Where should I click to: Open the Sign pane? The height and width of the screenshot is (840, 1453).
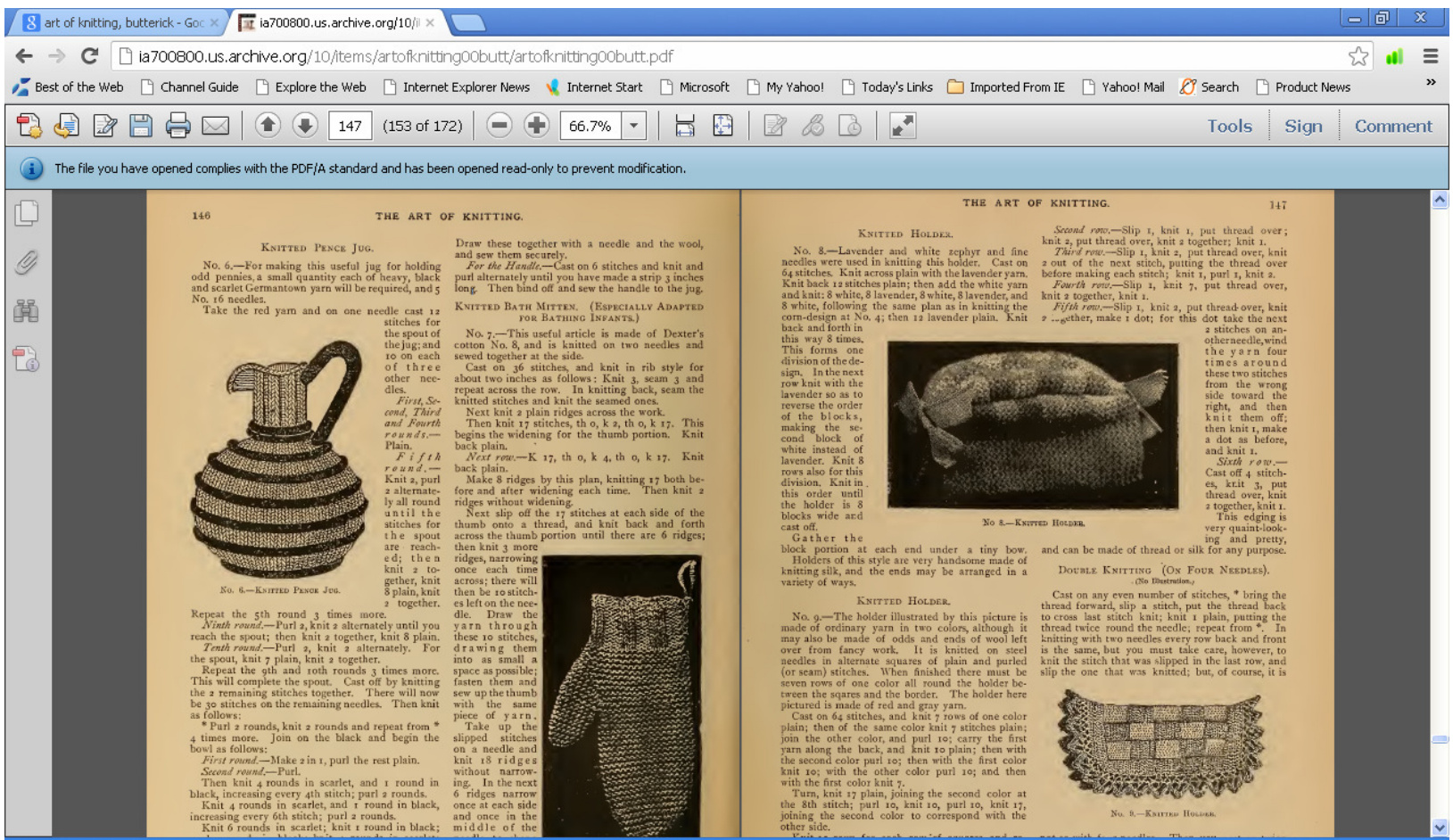pyautogui.click(x=1303, y=126)
